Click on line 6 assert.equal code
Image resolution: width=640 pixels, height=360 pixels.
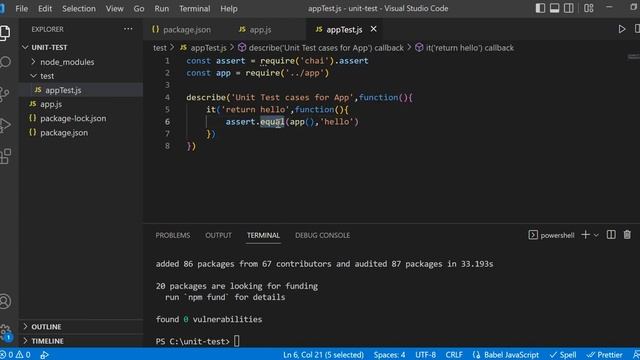[x=292, y=122]
